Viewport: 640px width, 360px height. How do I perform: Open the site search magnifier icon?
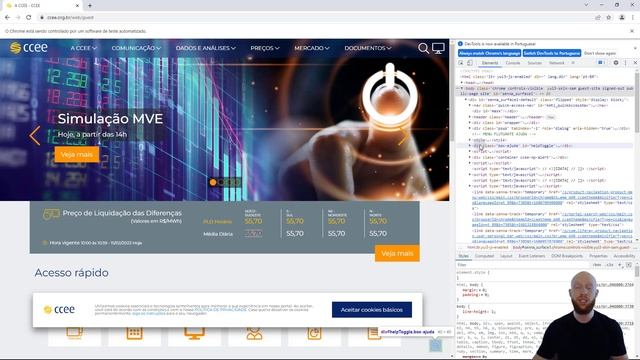pyautogui.click(x=423, y=48)
